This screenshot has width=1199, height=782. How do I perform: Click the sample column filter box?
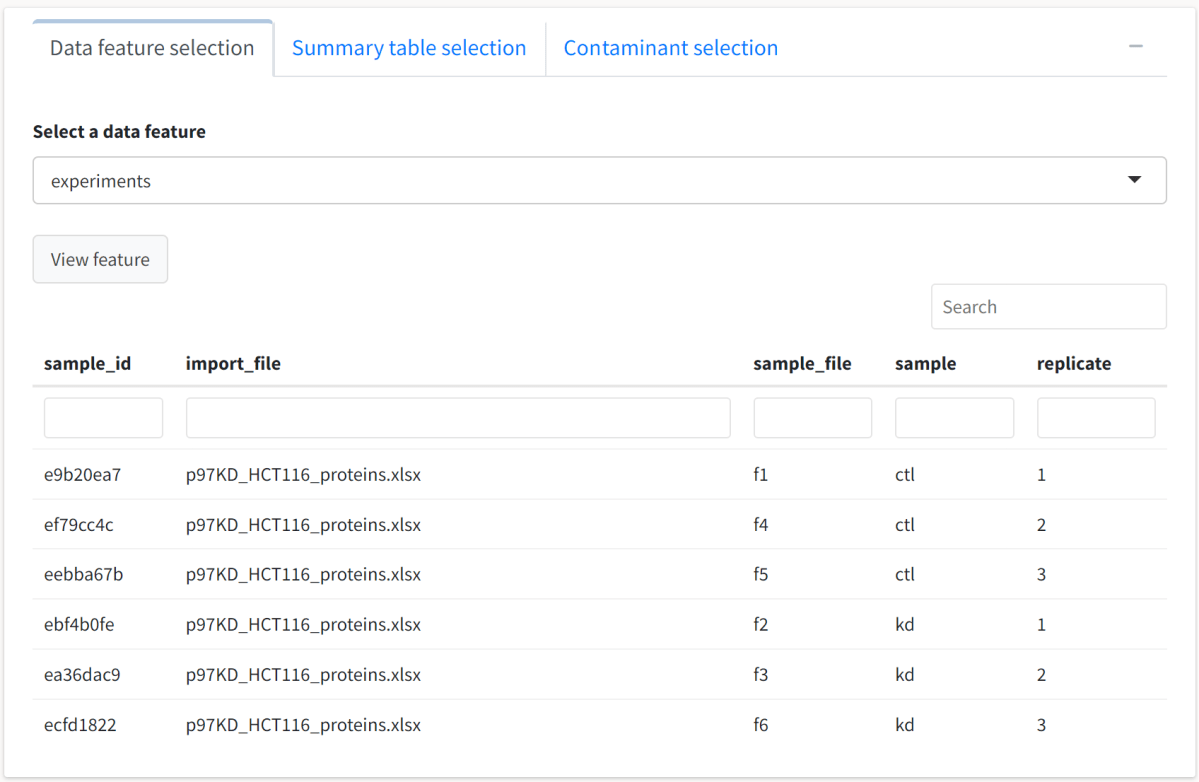coord(954,418)
